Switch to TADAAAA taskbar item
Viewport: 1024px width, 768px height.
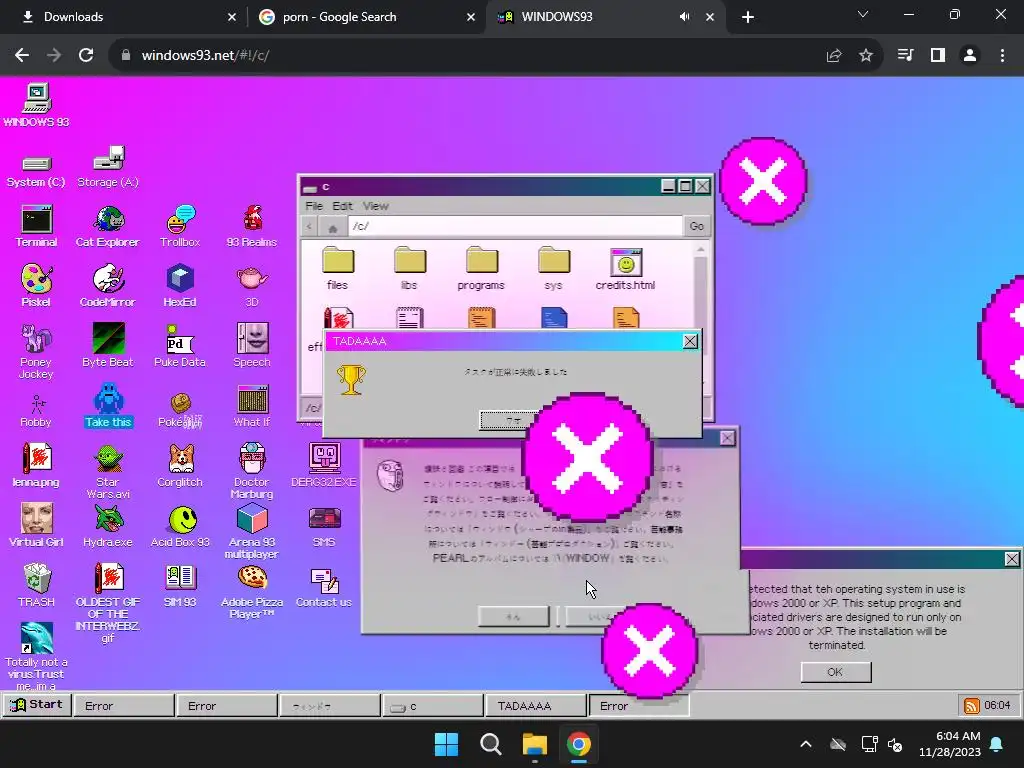click(536, 706)
